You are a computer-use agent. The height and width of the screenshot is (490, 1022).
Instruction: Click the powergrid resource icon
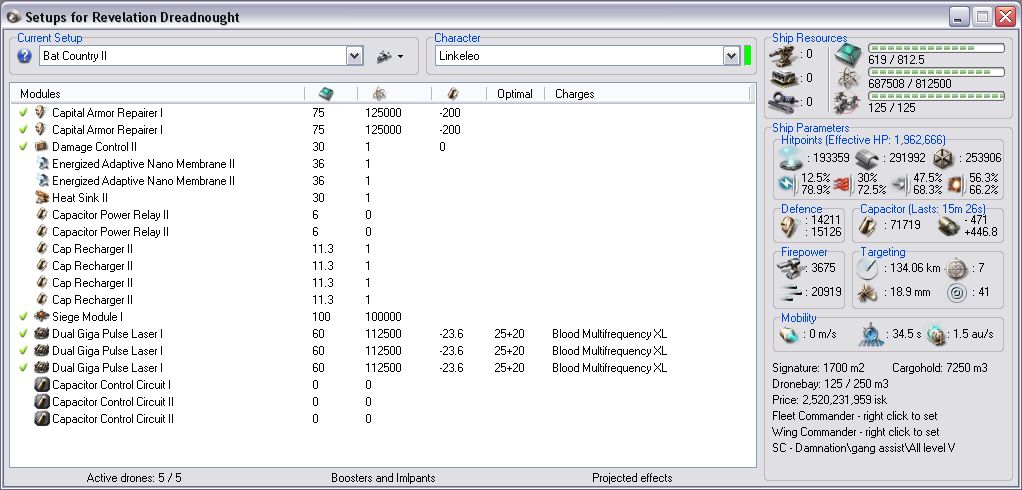pos(848,79)
